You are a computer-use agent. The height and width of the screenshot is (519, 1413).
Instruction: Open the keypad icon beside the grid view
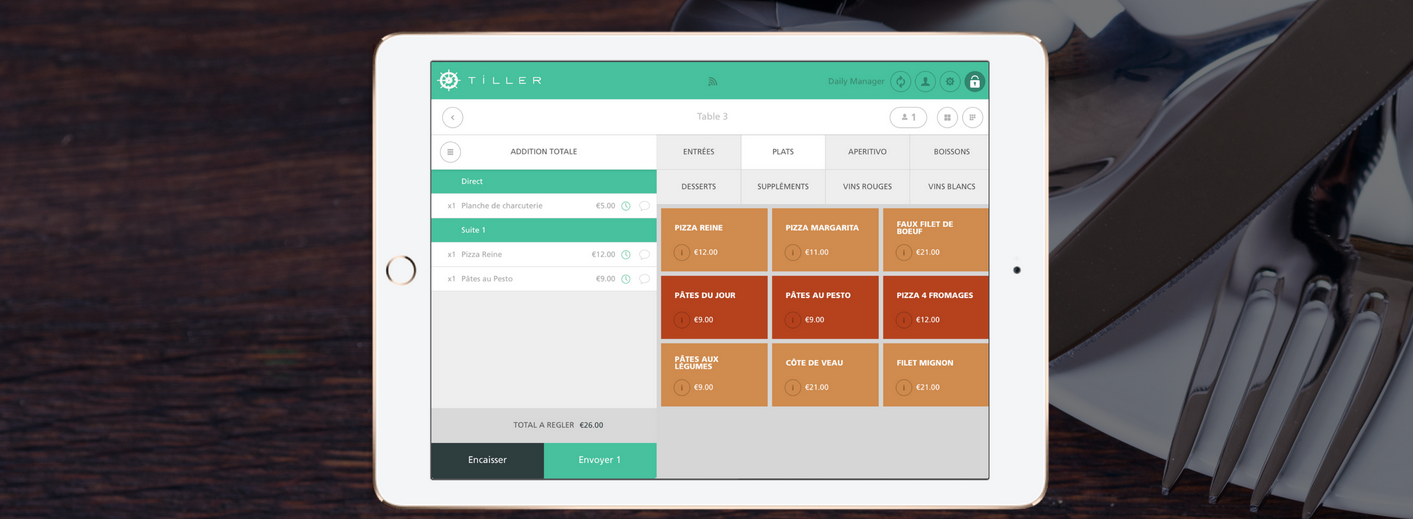[x=972, y=117]
